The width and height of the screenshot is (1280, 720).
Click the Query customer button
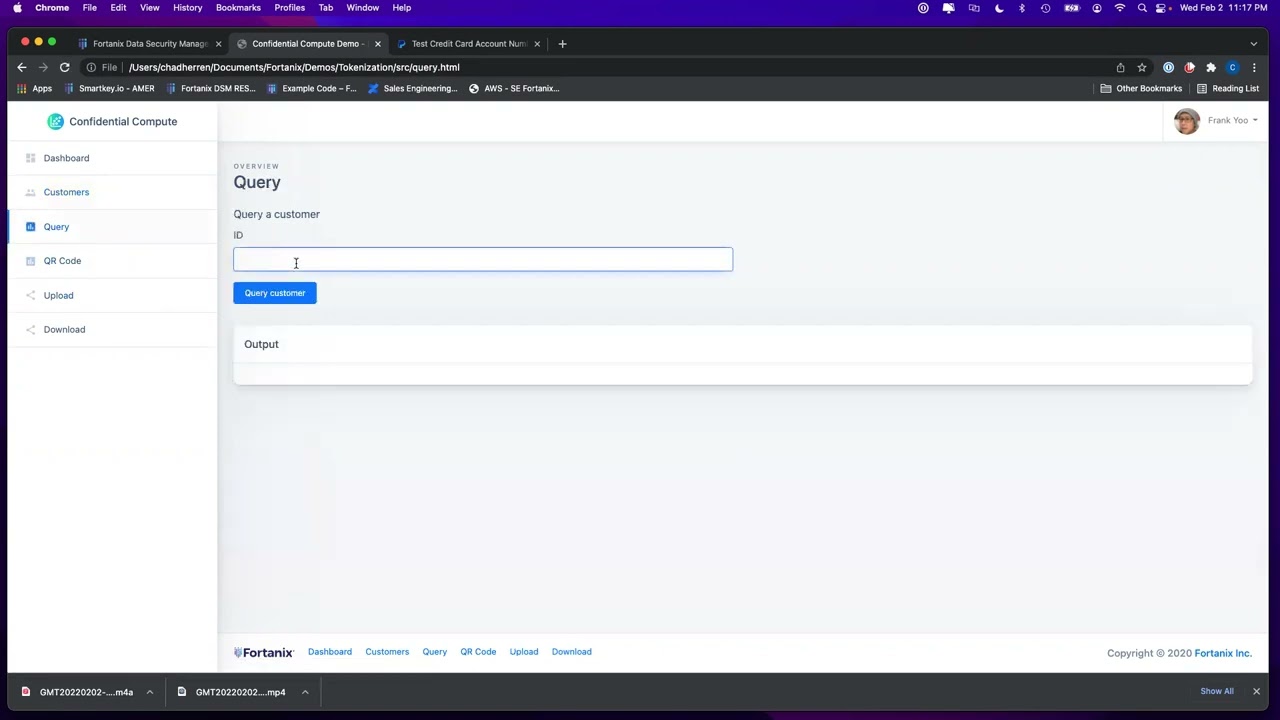[x=275, y=293]
